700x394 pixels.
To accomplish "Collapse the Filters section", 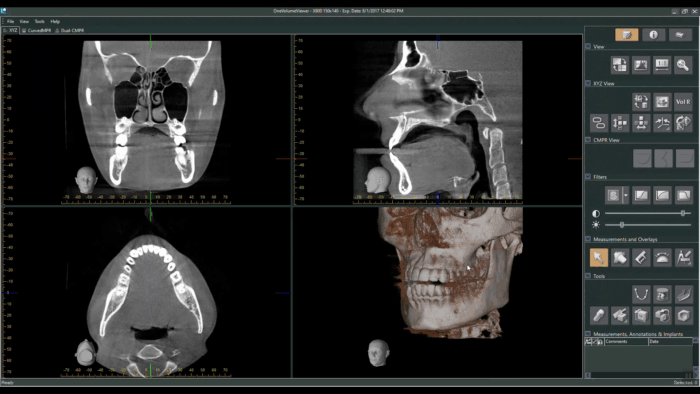I will point(588,177).
